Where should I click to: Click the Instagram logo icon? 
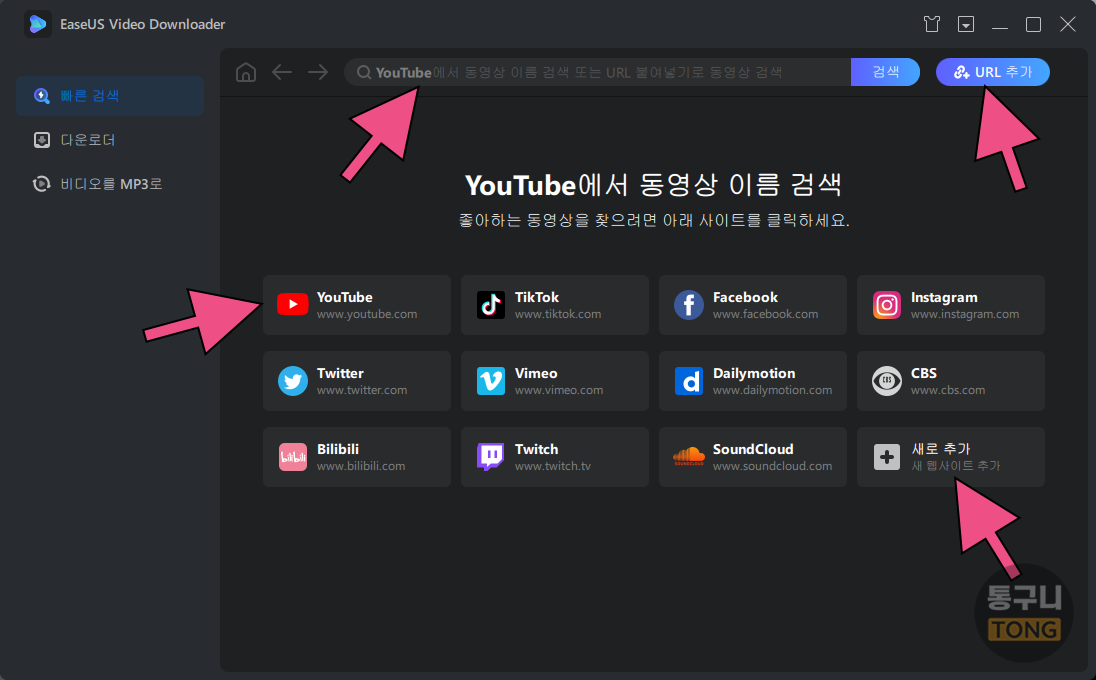[886, 305]
